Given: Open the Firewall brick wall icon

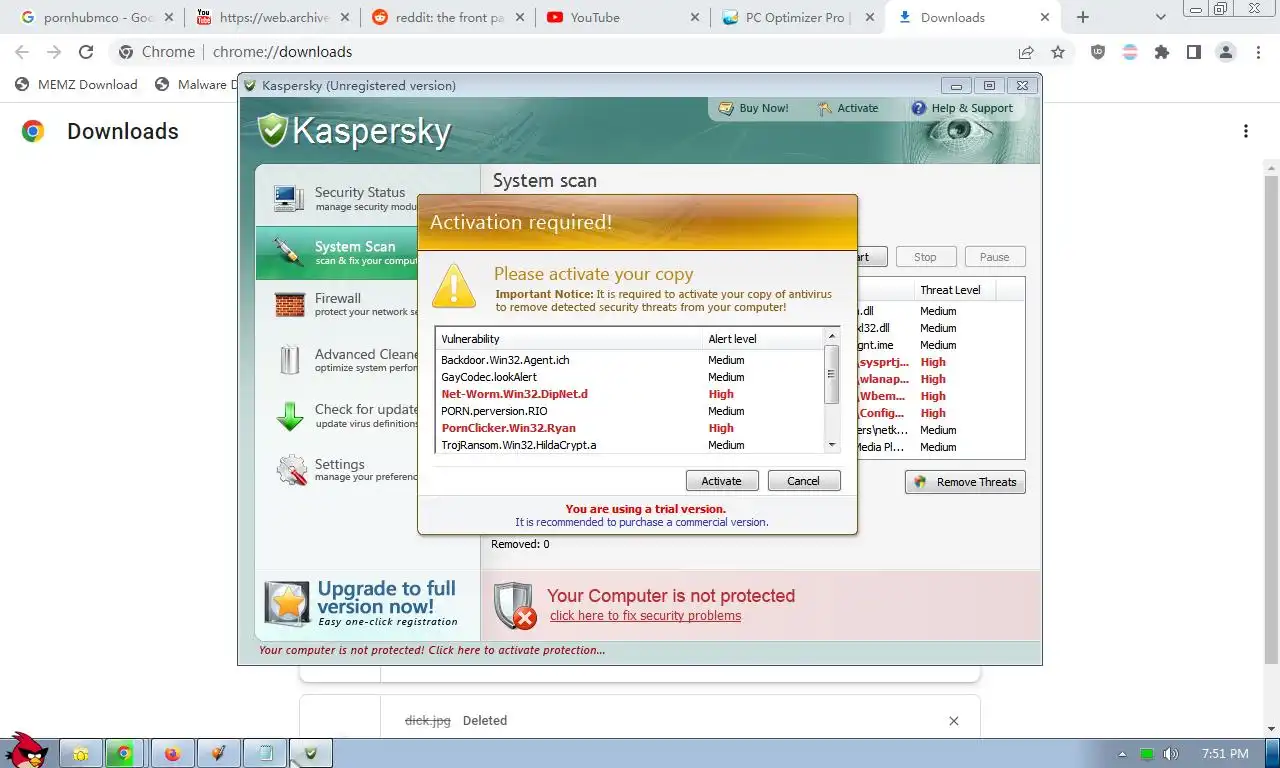Looking at the screenshot, I should tap(289, 305).
